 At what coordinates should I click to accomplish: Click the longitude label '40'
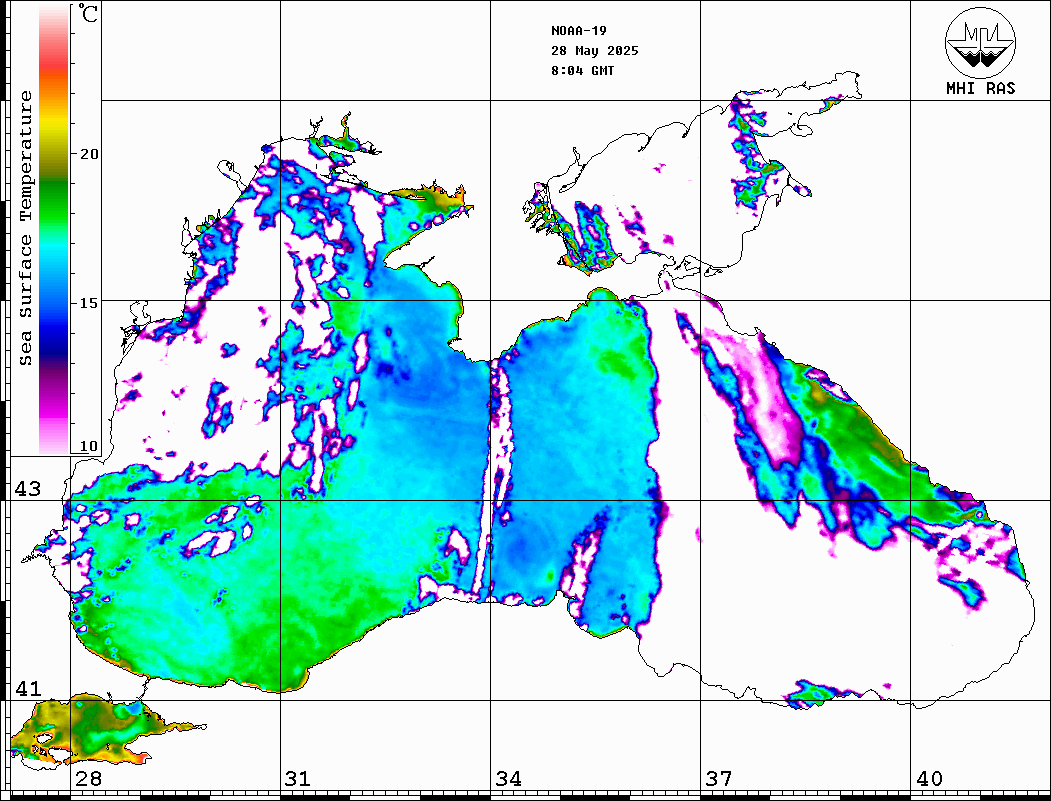point(929,779)
